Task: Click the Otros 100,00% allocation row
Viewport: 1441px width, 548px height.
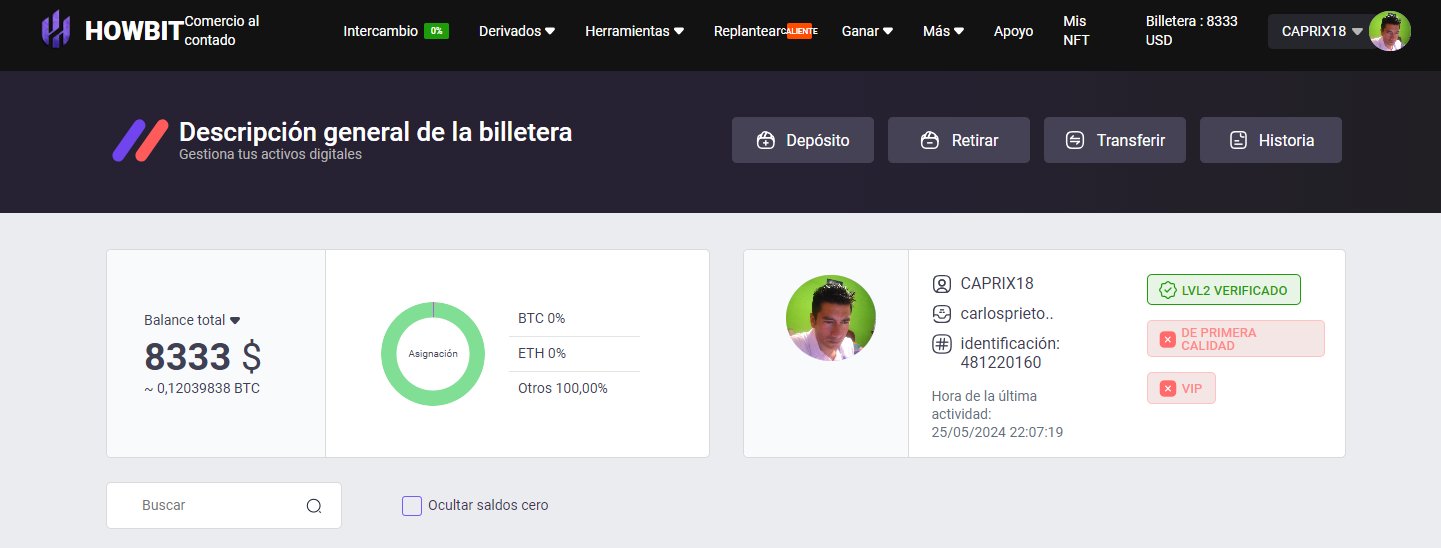Action: 574,388
